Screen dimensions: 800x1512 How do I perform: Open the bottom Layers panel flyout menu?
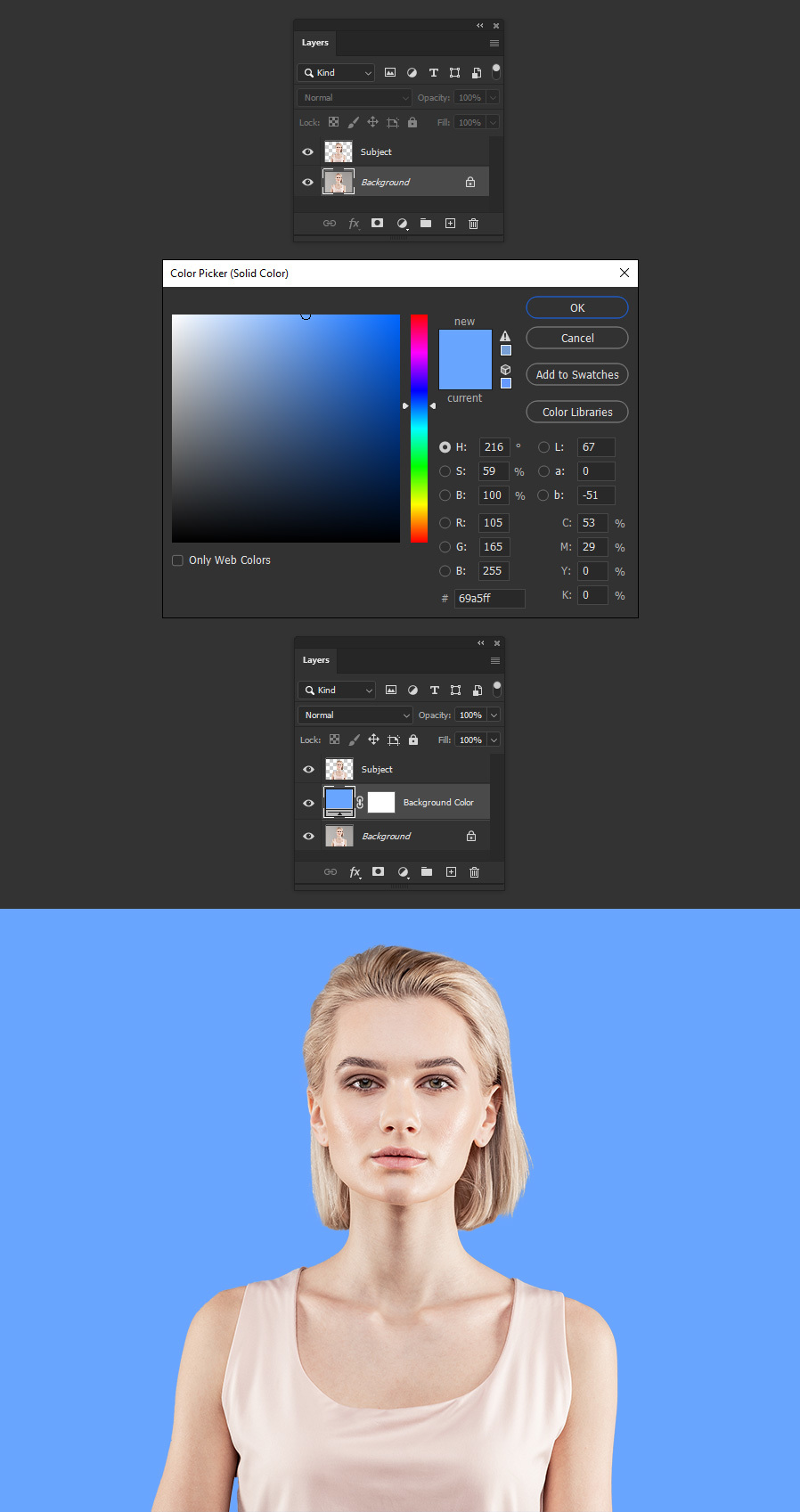(x=495, y=660)
